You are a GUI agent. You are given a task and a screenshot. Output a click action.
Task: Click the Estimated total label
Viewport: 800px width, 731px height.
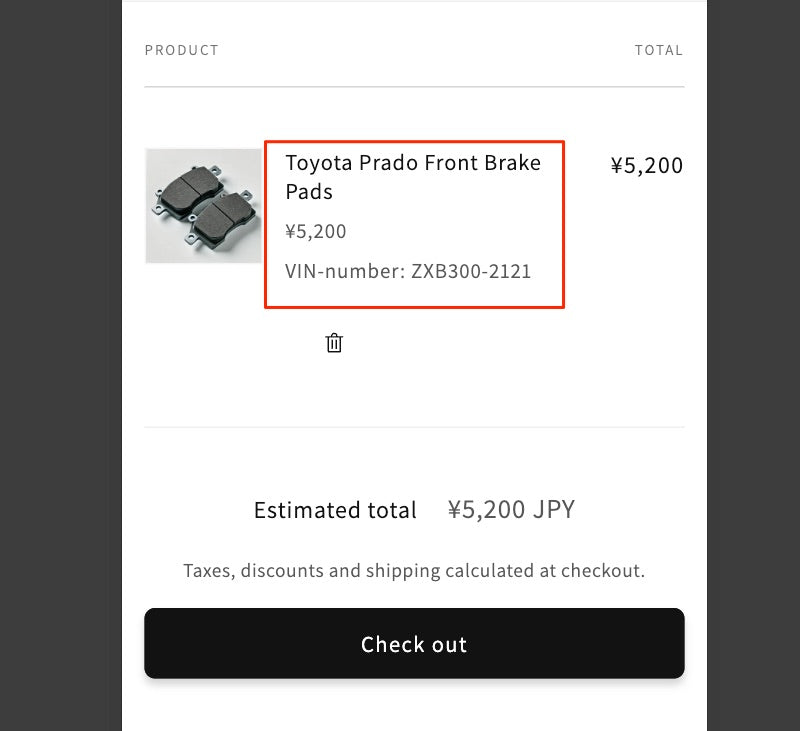[334, 510]
